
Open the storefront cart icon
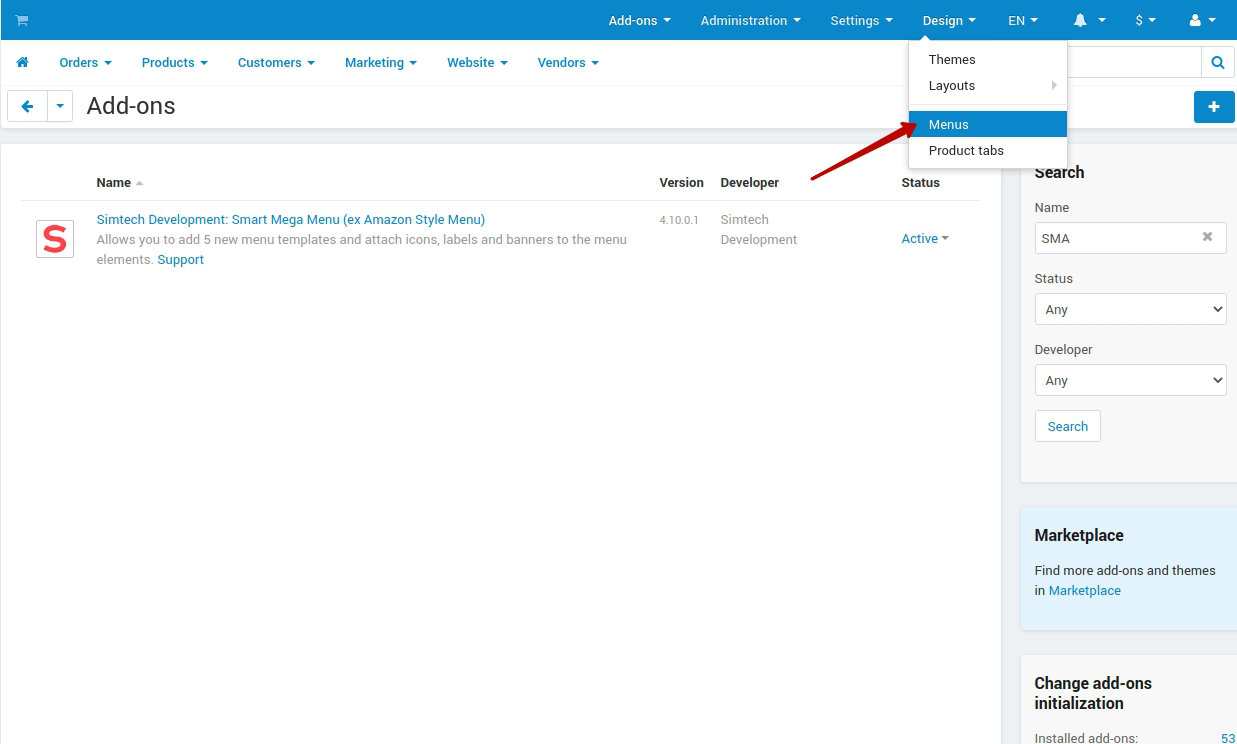(x=22, y=20)
